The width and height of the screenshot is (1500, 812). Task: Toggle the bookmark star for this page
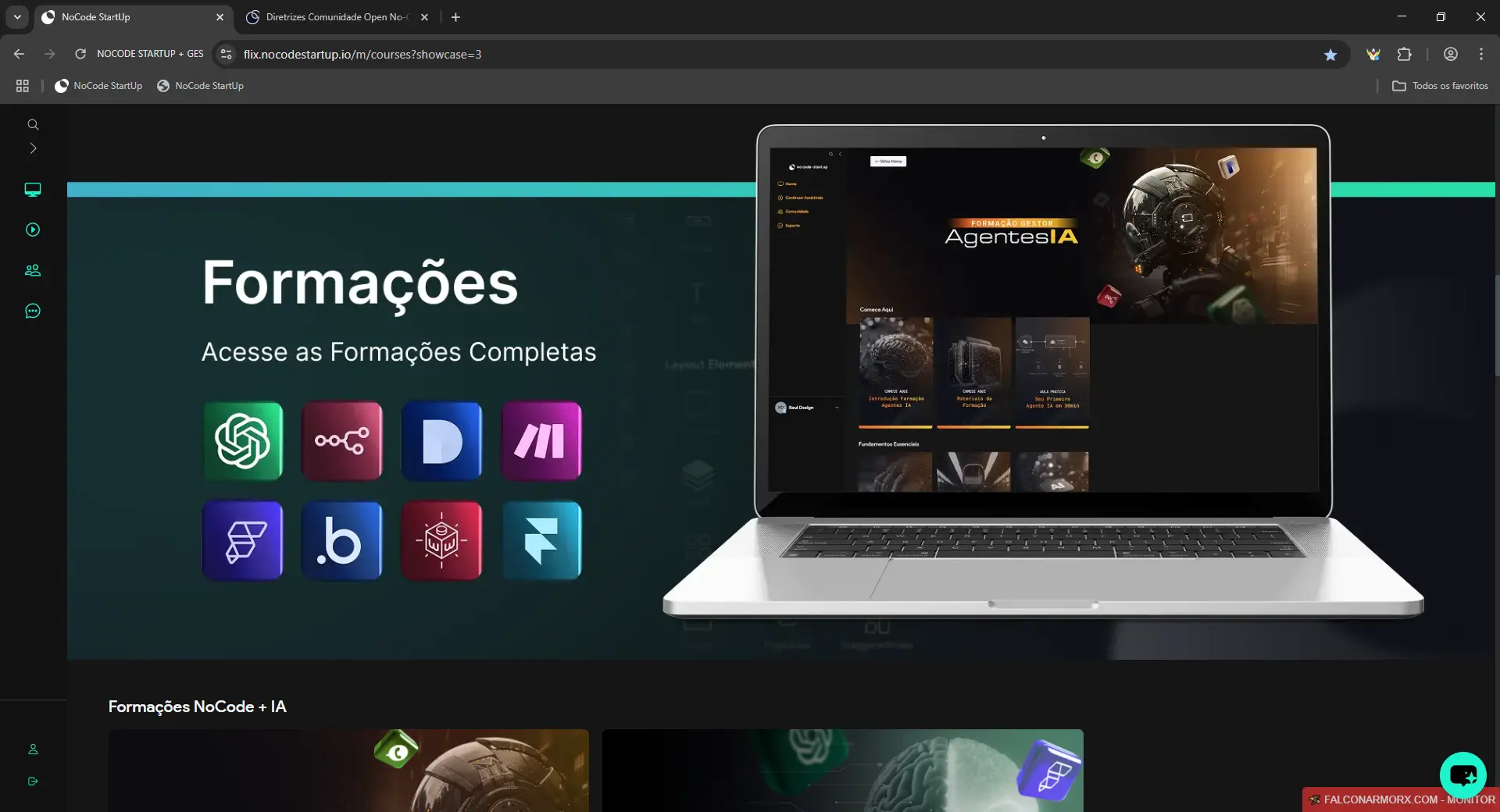(x=1330, y=54)
